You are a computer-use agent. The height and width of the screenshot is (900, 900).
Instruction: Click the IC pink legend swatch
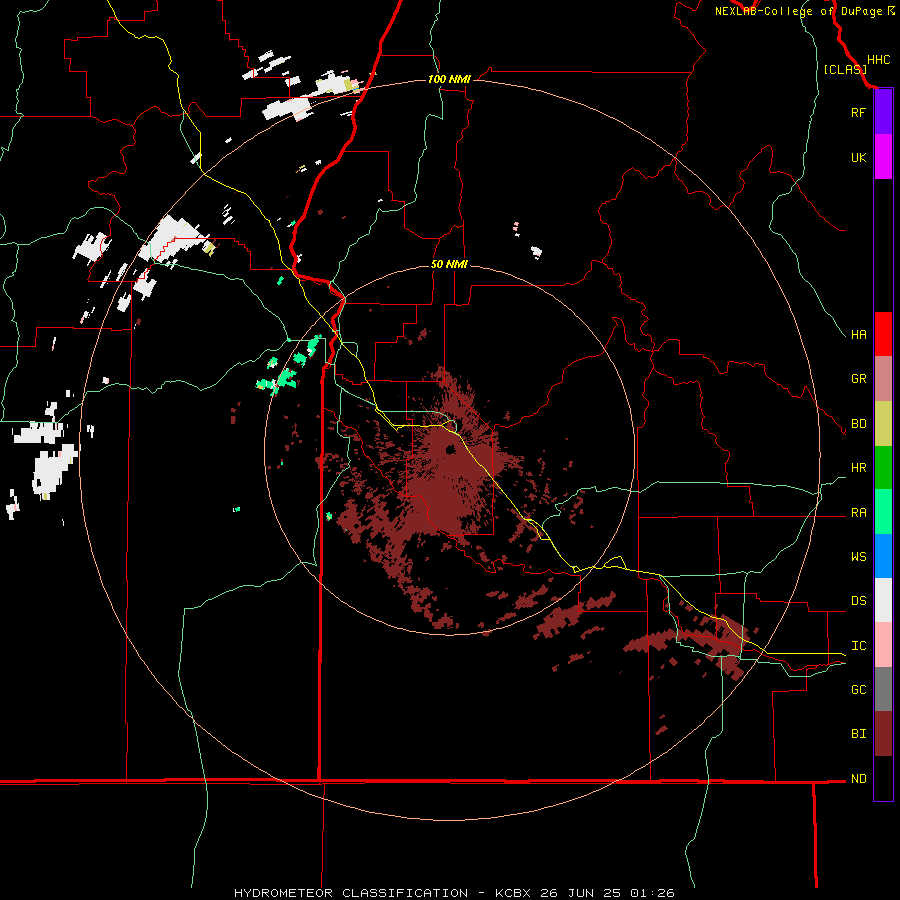(x=883, y=645)
